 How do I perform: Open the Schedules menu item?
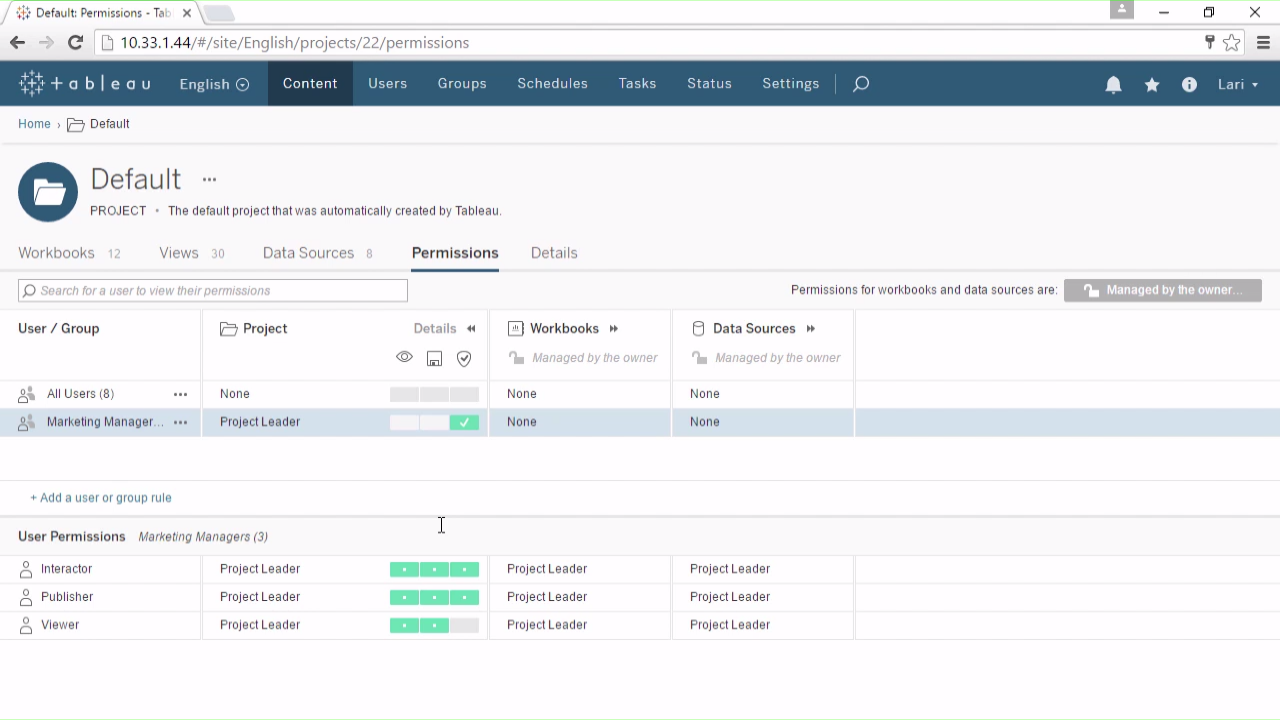click(x=552, y=84)
